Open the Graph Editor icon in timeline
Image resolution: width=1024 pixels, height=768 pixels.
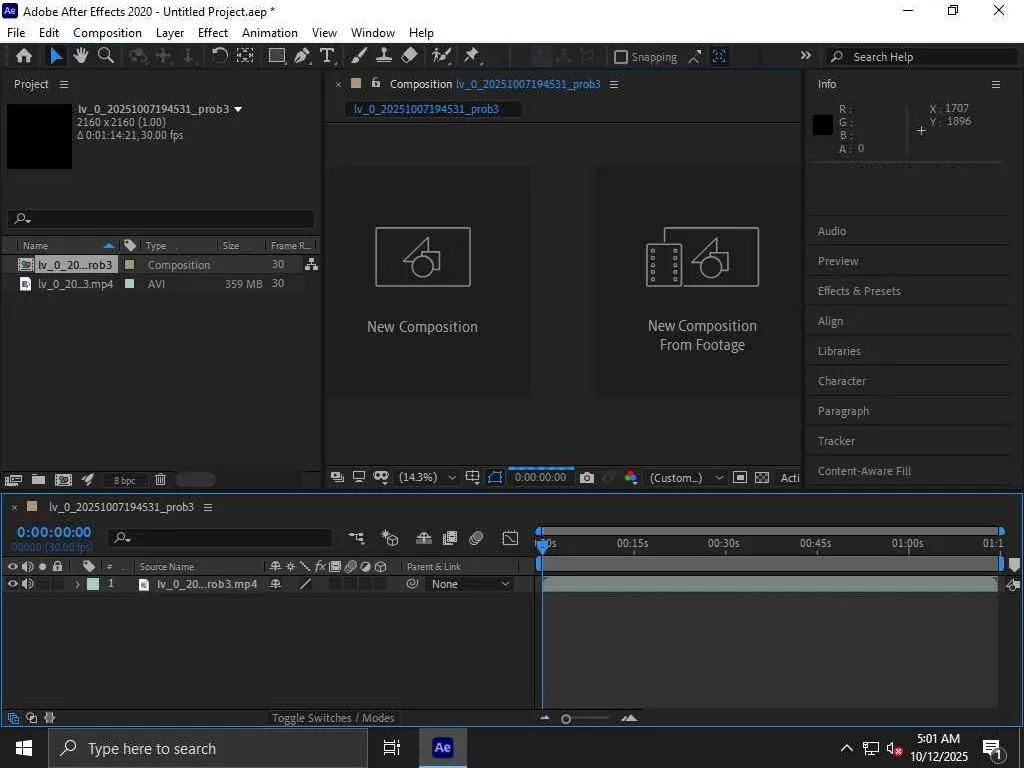click(x=510, y=538)
